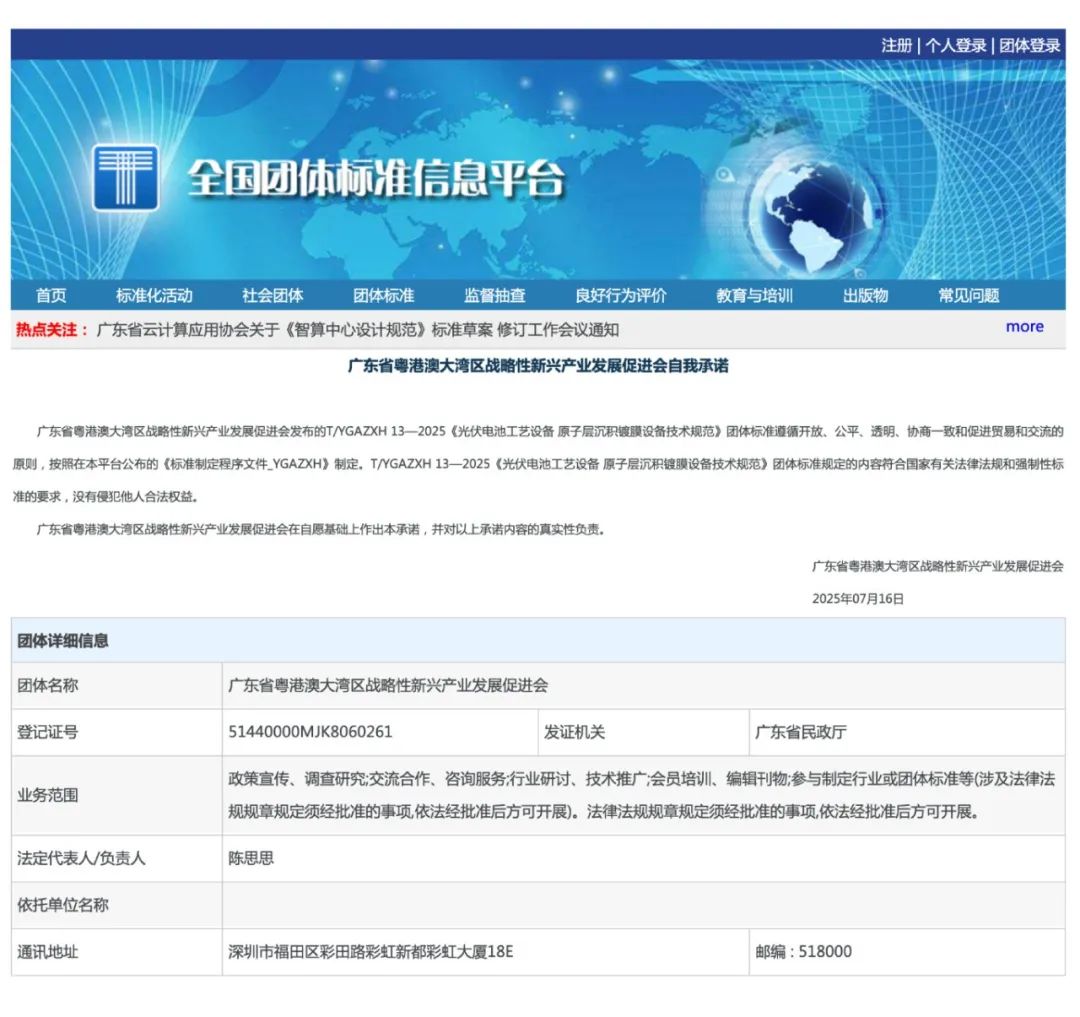Go to the 首页 home menu item
1080x1017 pixels.
[x=51, y=295]
